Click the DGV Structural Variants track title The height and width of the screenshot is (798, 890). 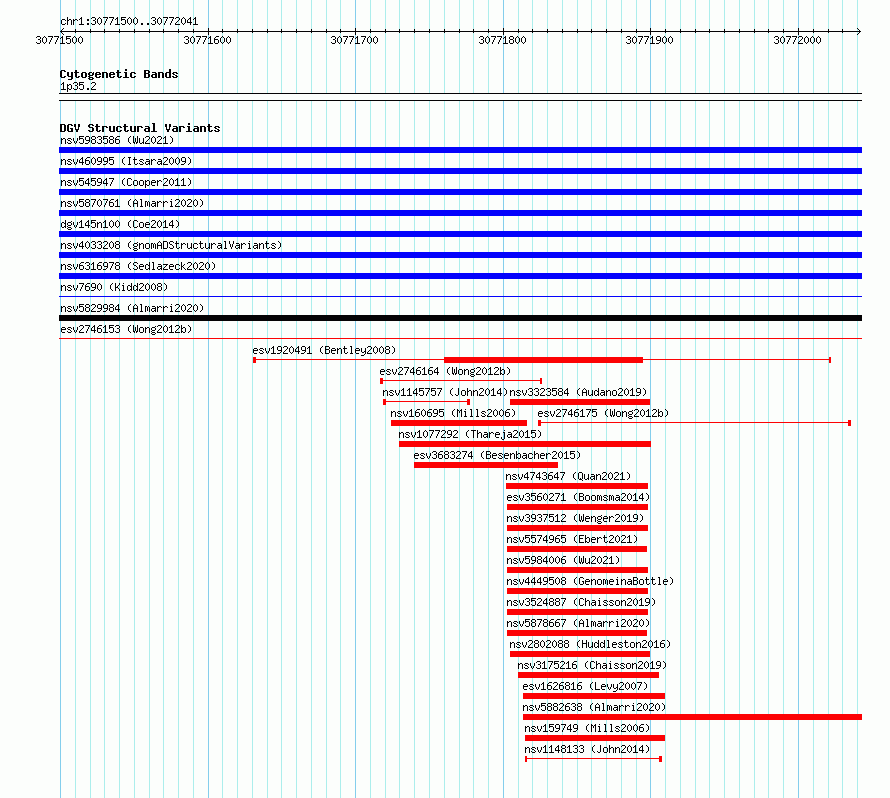pos(140,128)
